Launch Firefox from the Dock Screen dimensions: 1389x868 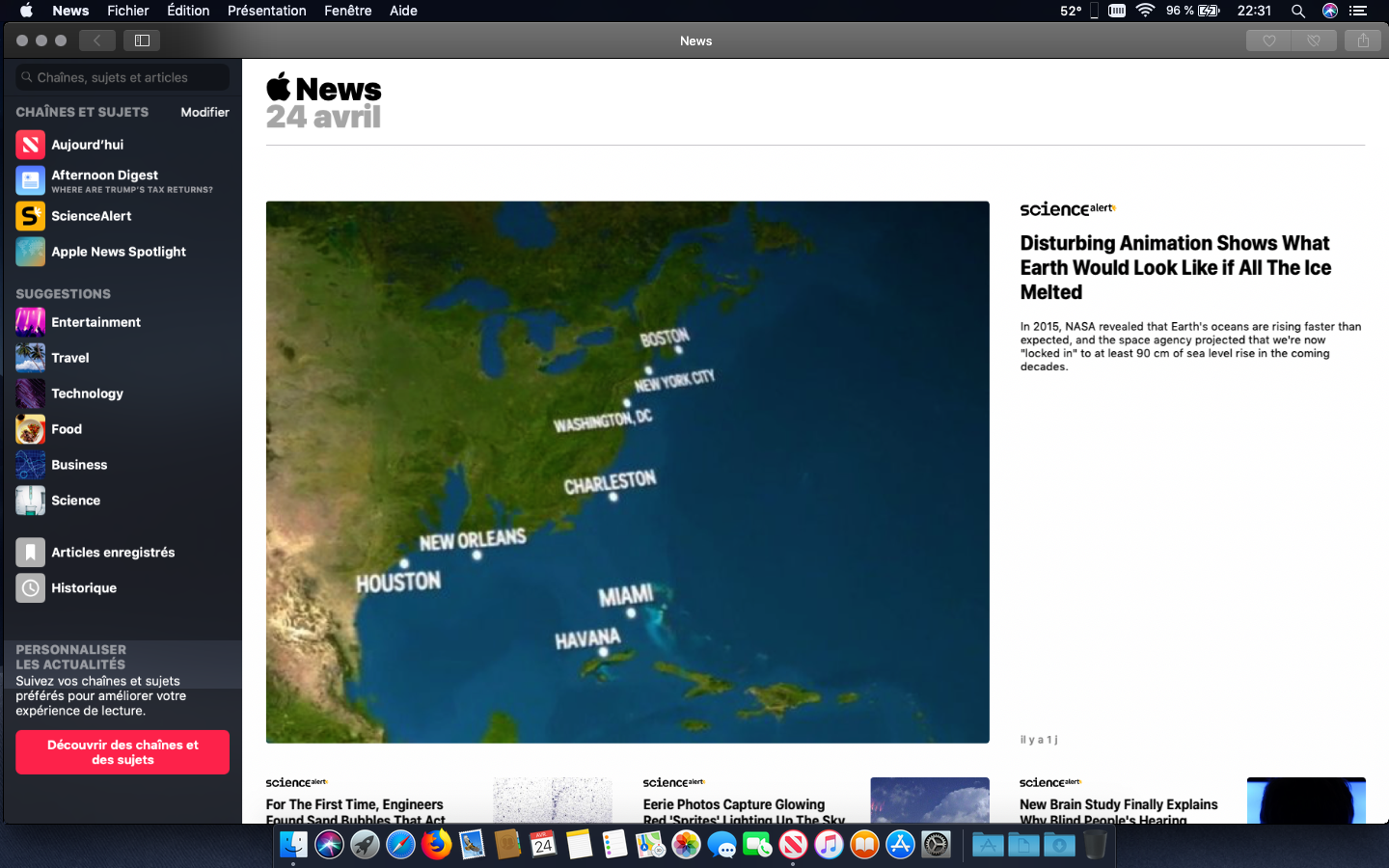[x=436, y=845]
